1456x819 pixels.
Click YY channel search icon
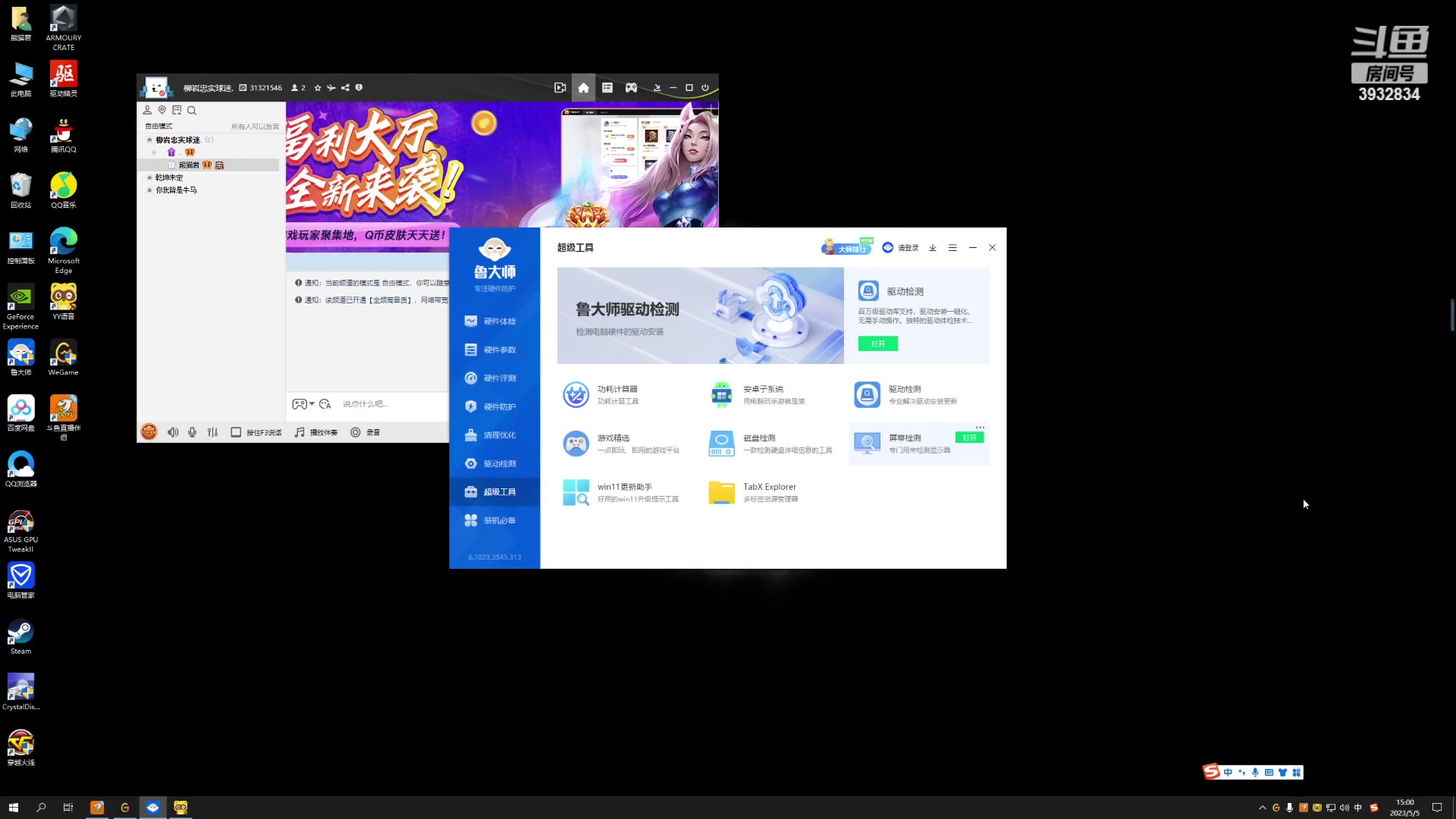(x=192, y=110)
